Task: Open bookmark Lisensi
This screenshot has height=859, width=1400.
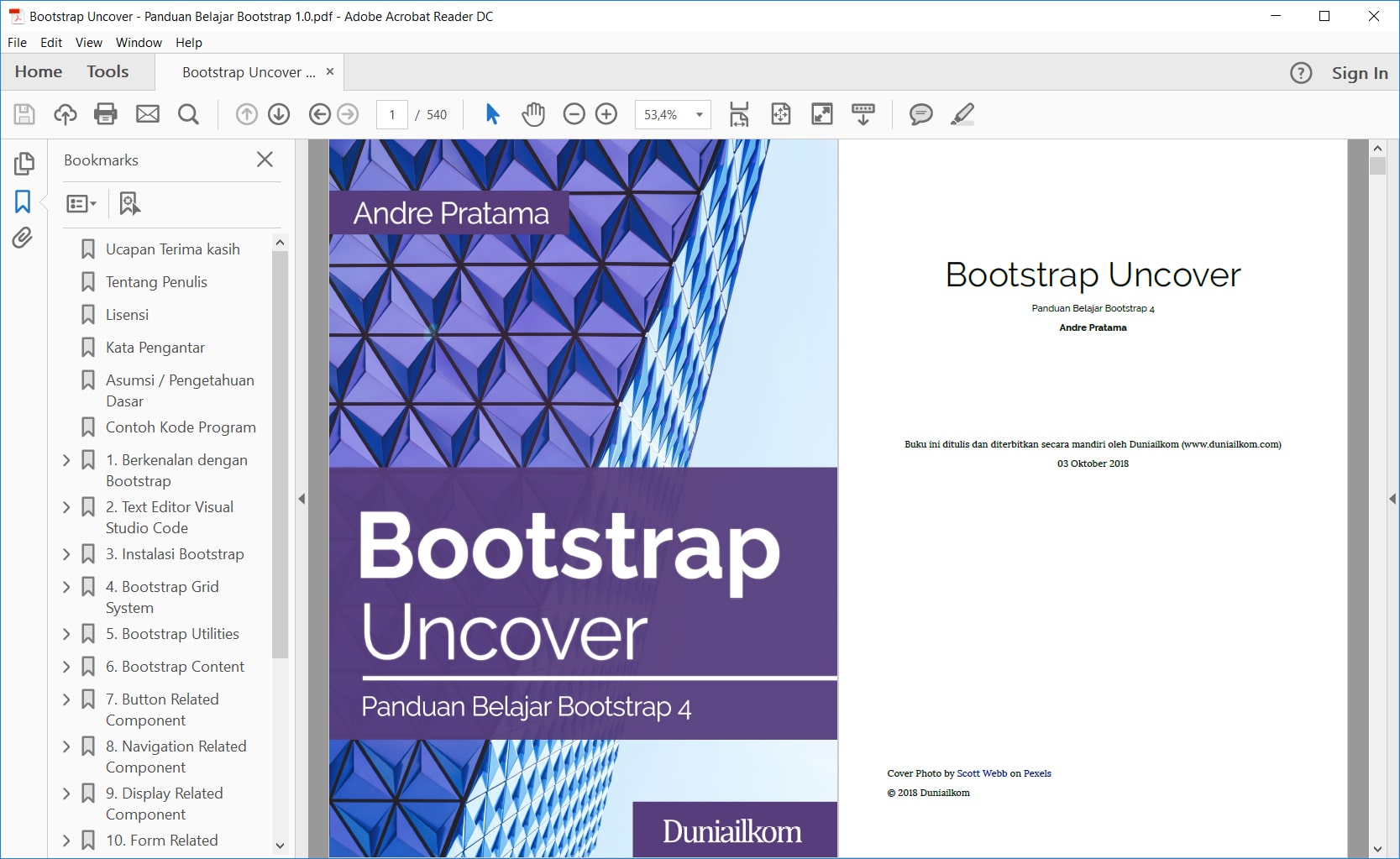Action: coord(127,315)
